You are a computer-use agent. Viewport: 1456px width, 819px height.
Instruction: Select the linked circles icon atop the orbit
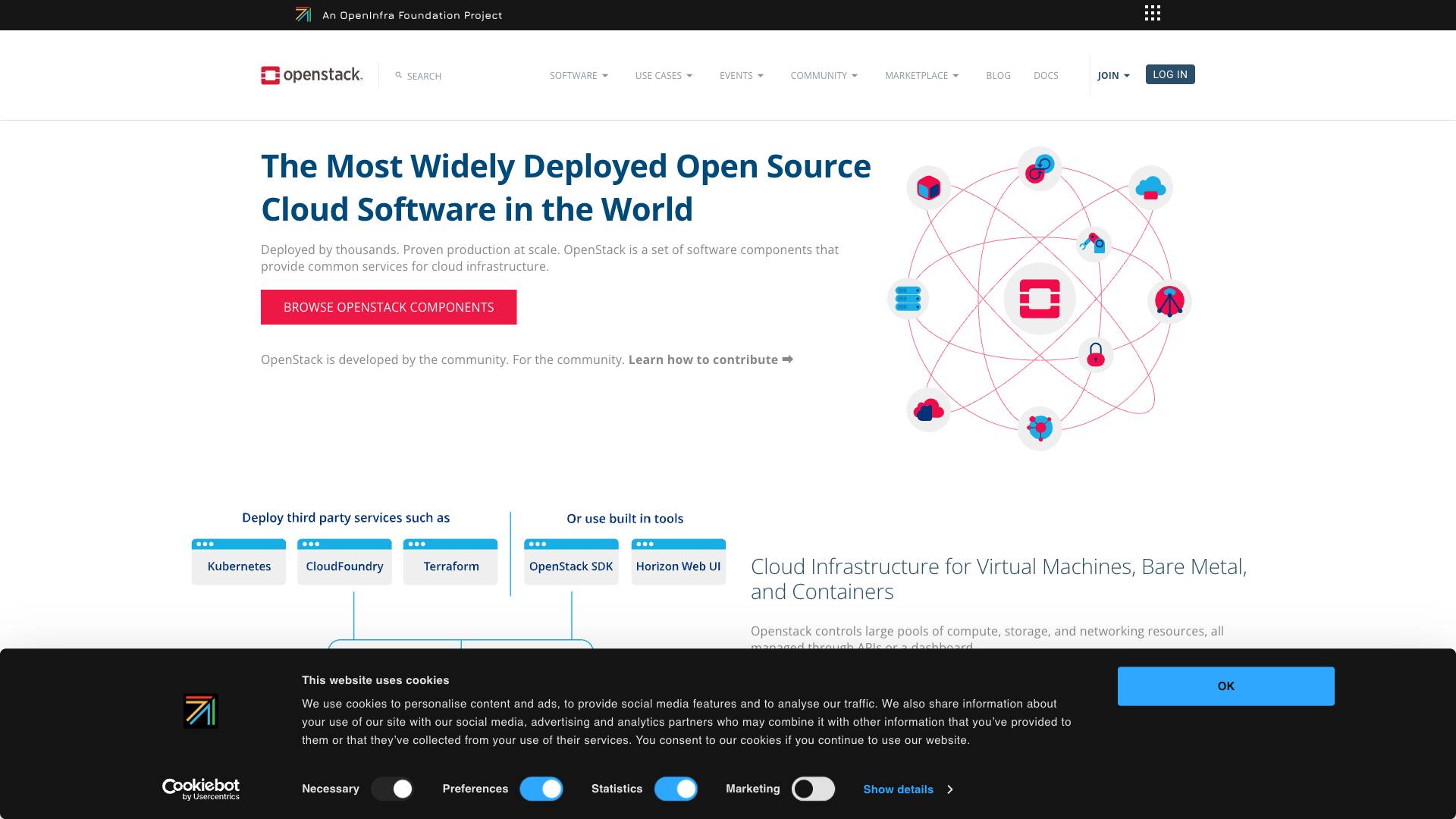pos(1040,169)
